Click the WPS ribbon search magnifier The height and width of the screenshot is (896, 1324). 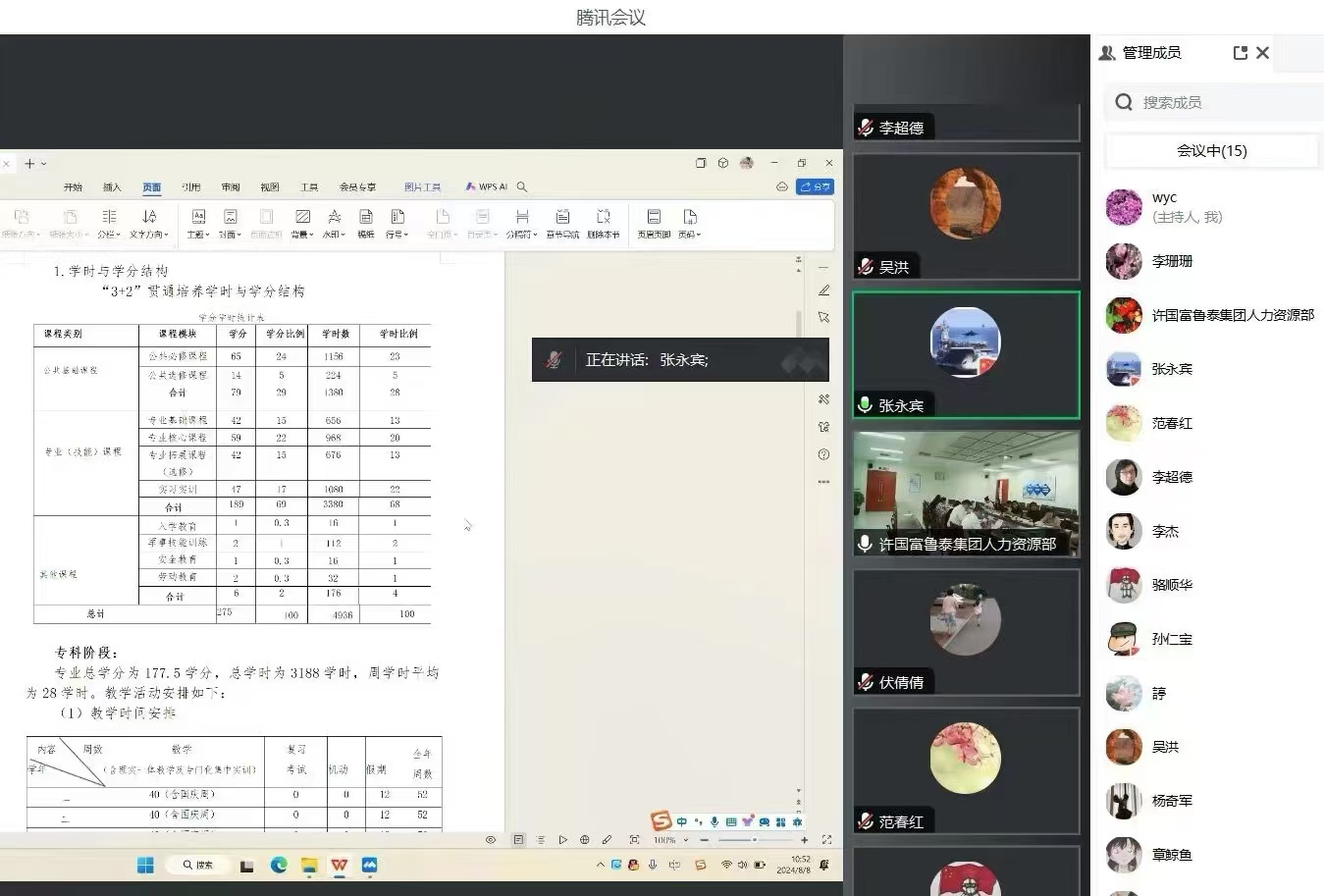point(522,186)
